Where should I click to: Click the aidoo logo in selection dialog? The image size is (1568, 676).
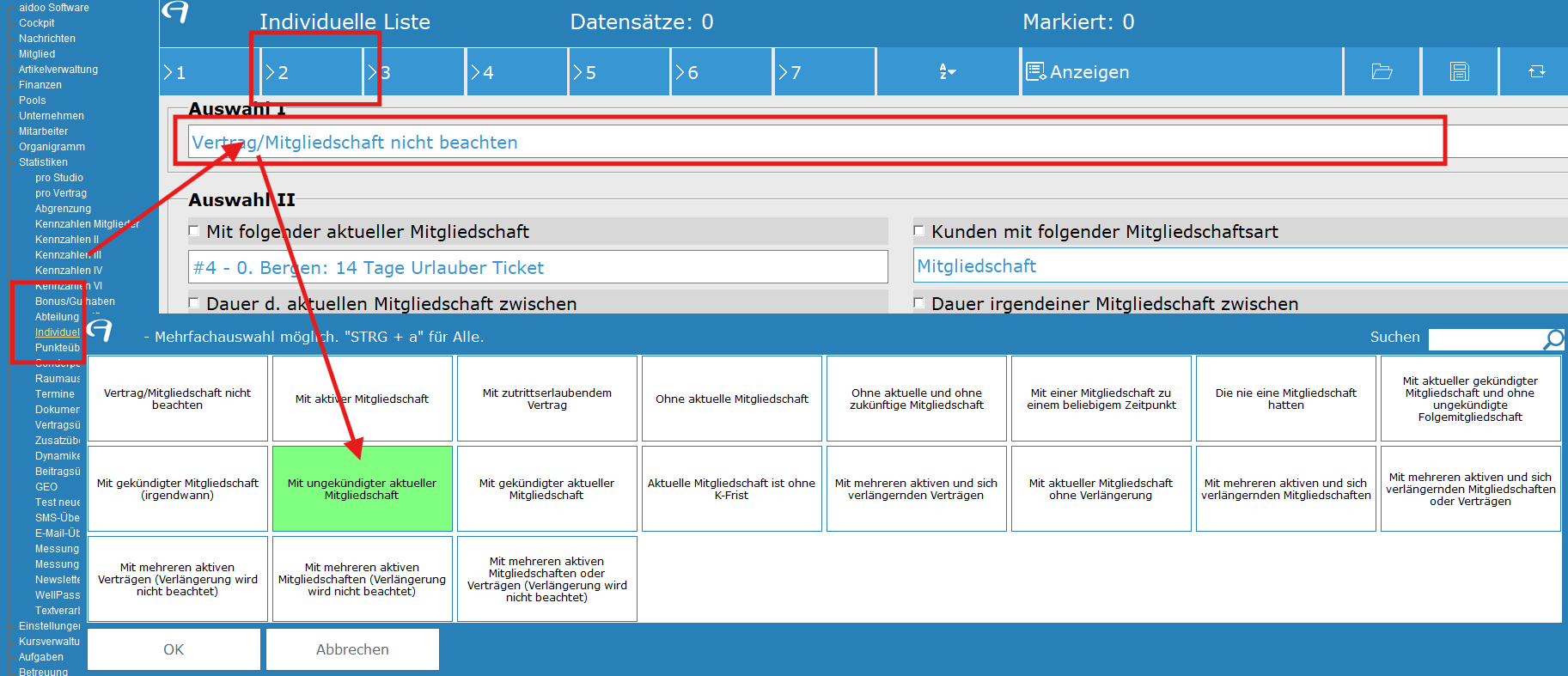pyautogui.click(x=100, y=330)
